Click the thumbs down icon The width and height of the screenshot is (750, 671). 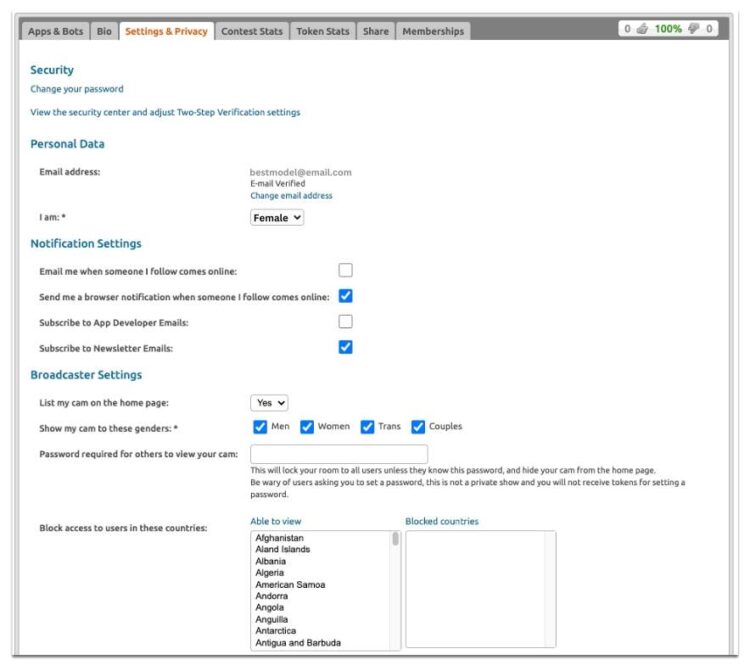coord(694,30)
